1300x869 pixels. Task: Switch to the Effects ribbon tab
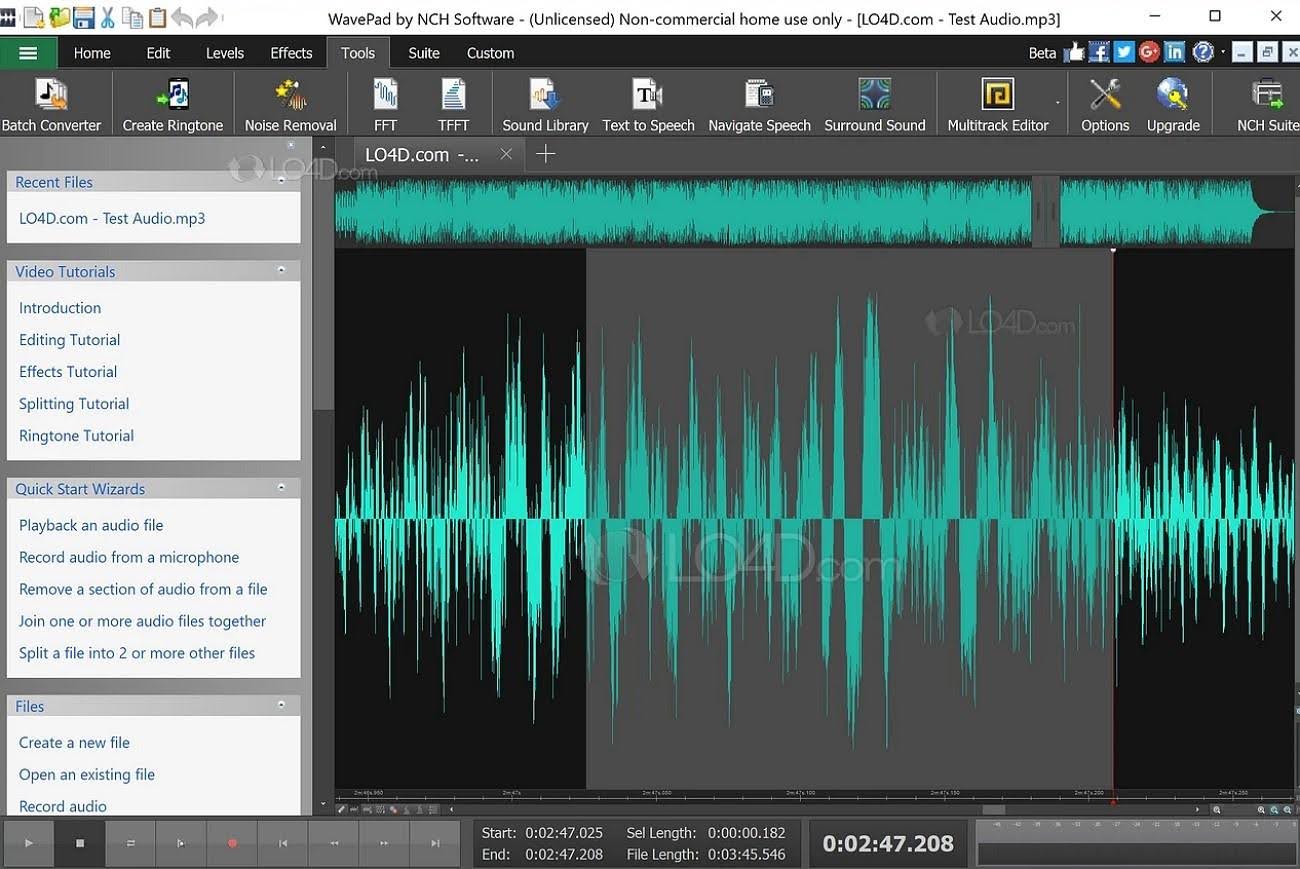291,53
